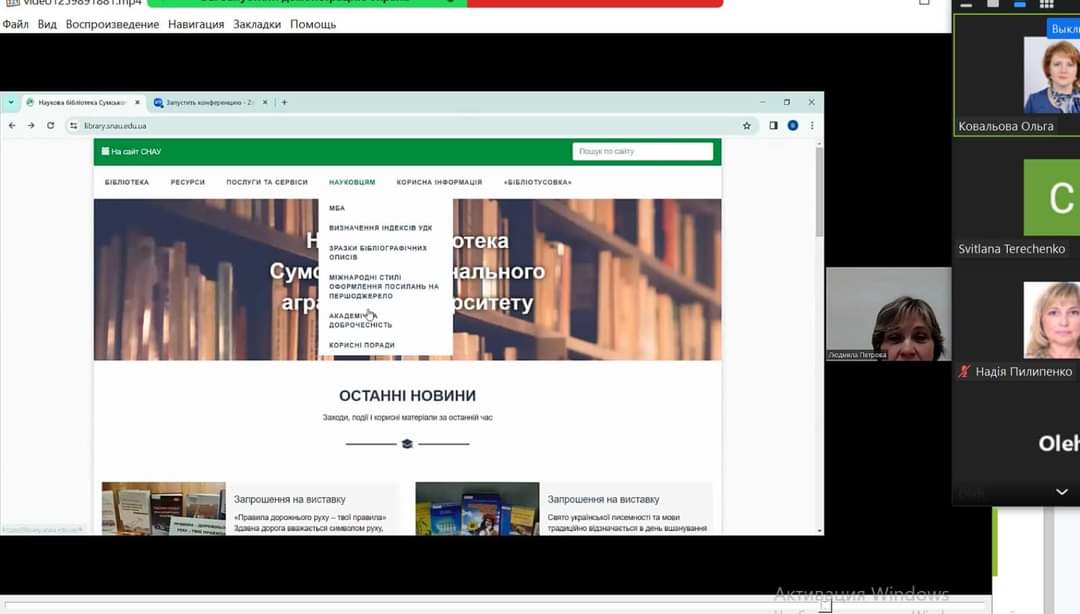Open Chrome profile avatar
This screenshot has width=1080, height=614.
tap(793, 125)
